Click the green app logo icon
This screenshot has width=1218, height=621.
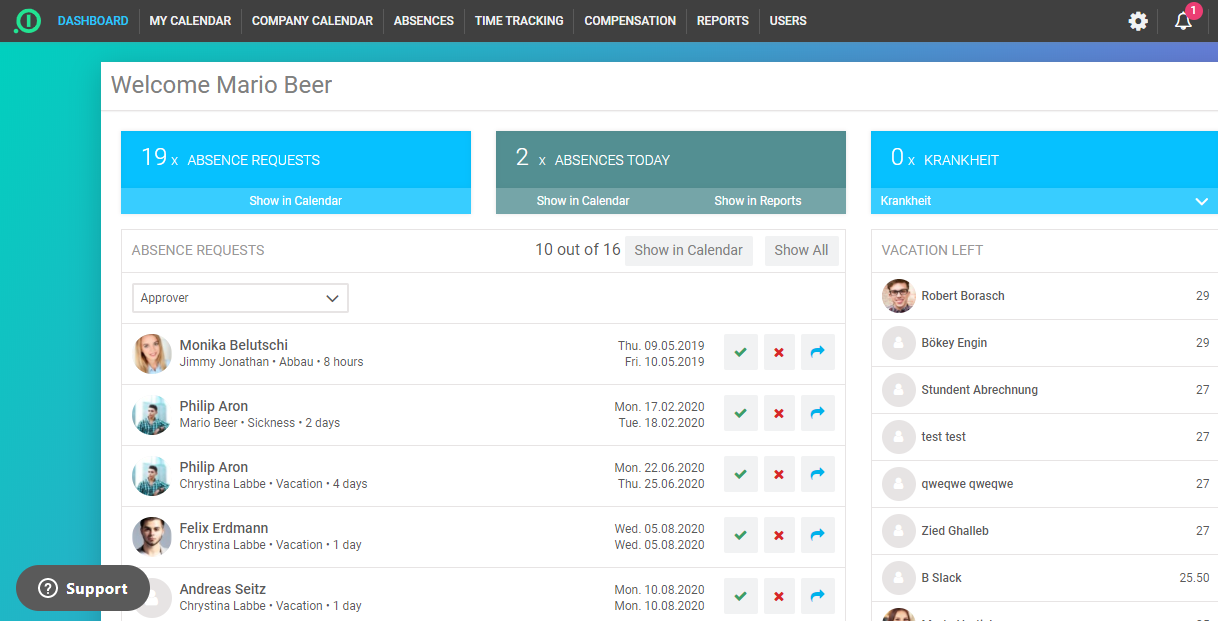click(27, 21)
